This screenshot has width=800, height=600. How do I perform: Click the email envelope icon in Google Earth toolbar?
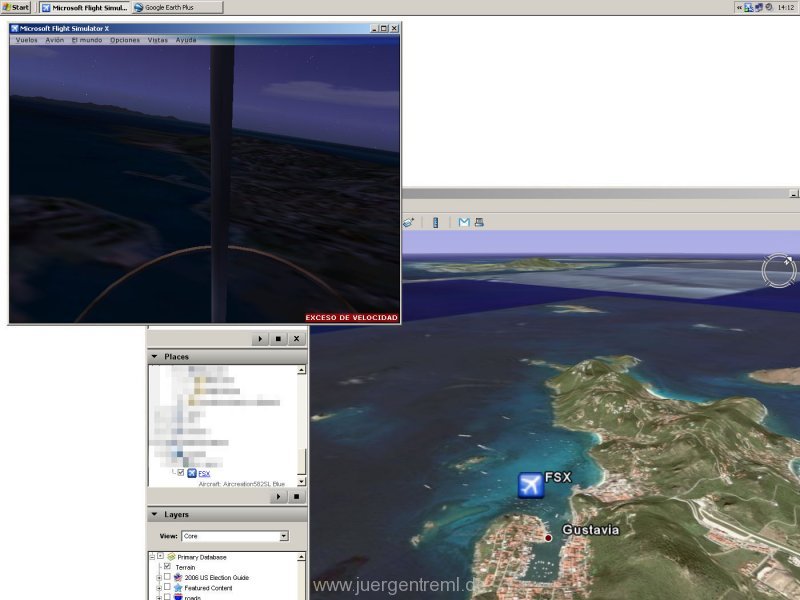click(464, 222)
